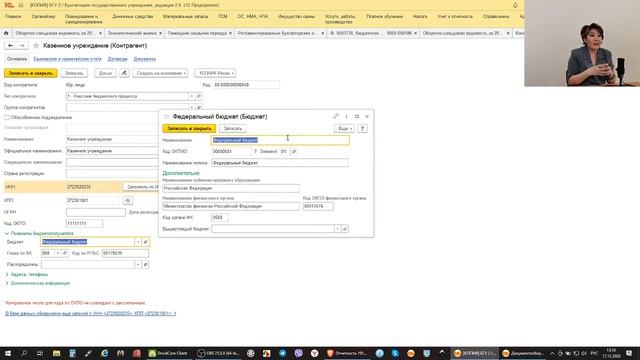The height and width of the screenshot is (360, 640).
Task: Open the duplicate ИНН/КПП records warning link
Action: [91, 313]
